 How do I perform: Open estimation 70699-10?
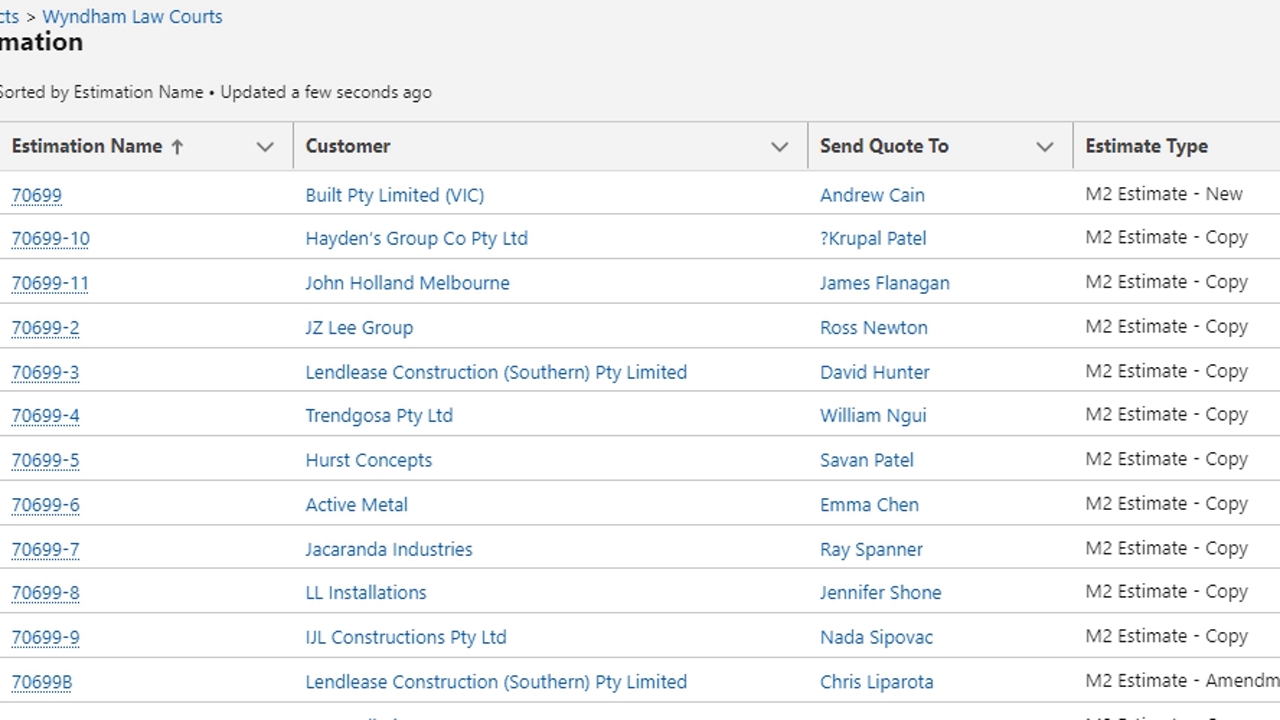tap(50, 239)
